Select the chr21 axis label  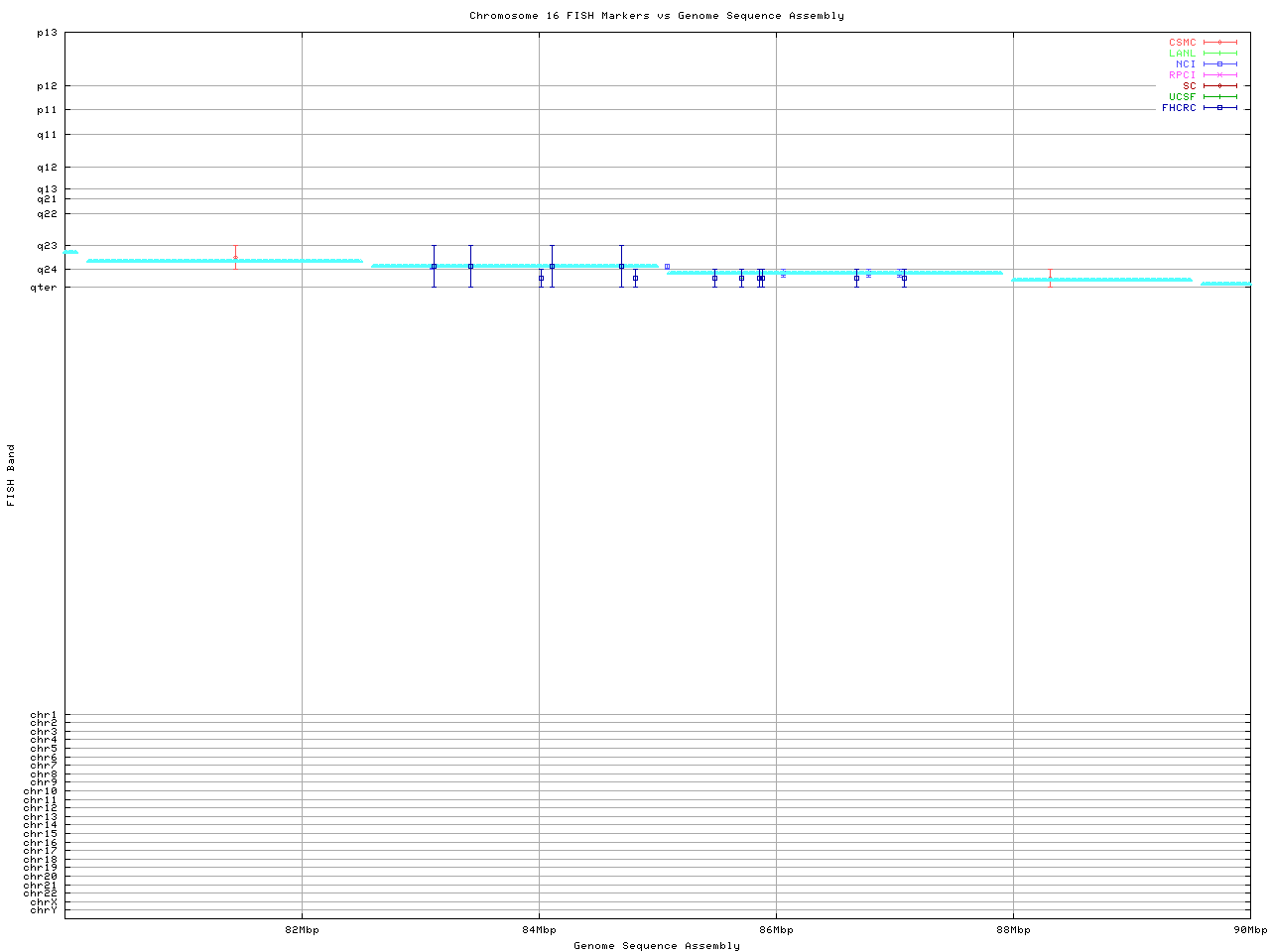click(41, 885)
